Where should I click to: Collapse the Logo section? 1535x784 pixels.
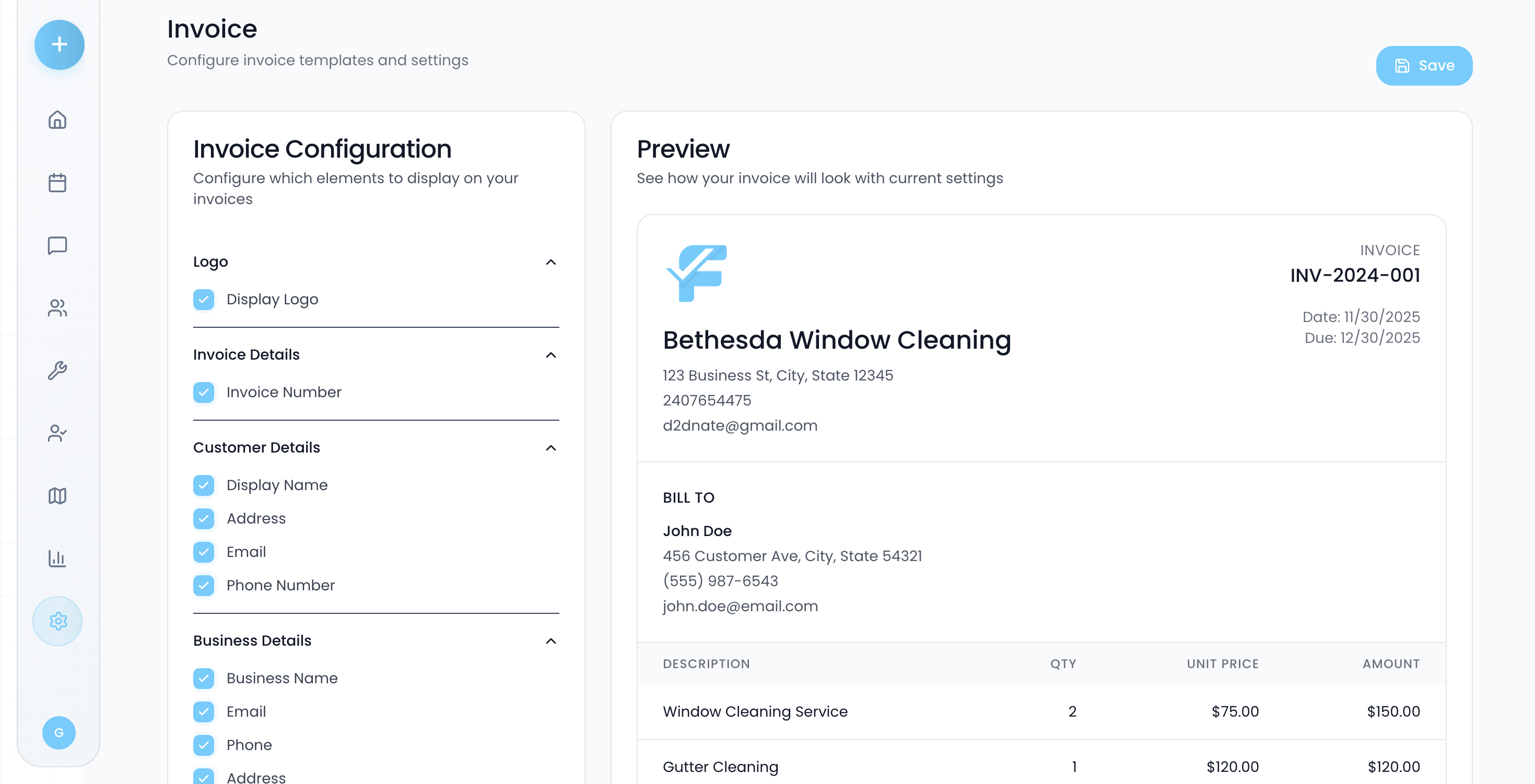point(550,262)
